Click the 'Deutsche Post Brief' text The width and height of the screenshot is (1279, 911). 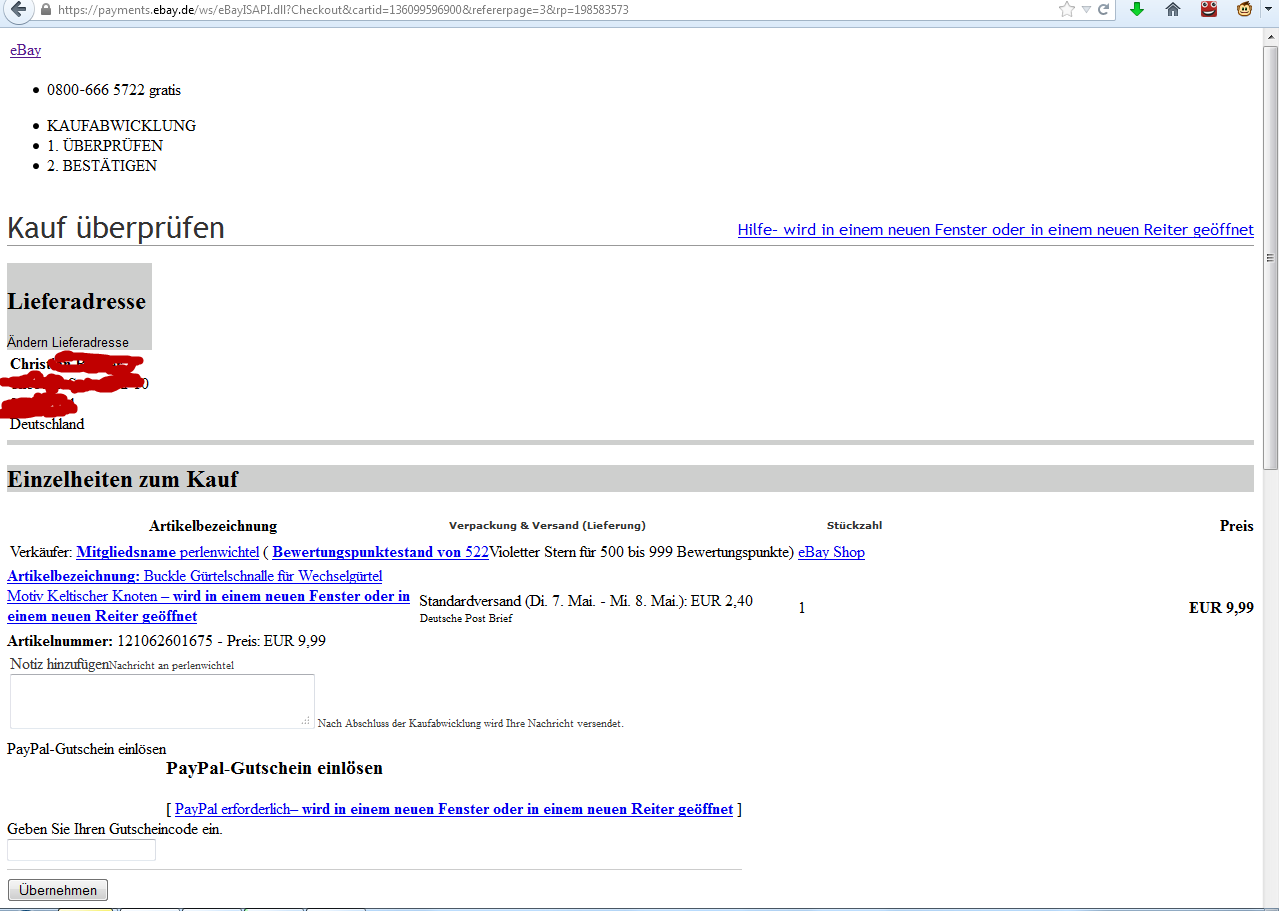465,618
